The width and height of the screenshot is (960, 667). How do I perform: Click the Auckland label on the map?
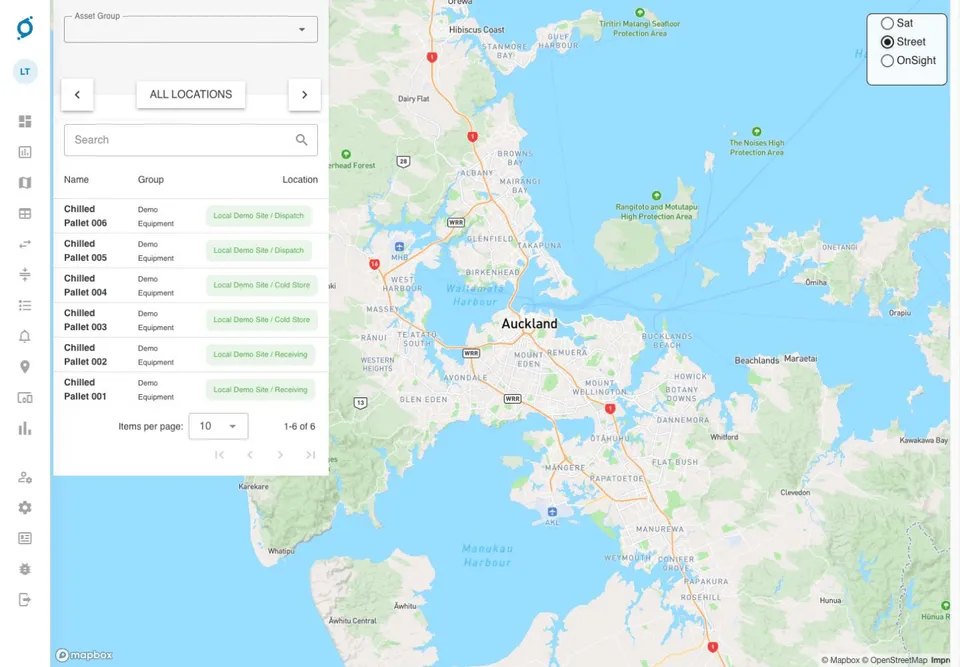[x=530, y=324]
